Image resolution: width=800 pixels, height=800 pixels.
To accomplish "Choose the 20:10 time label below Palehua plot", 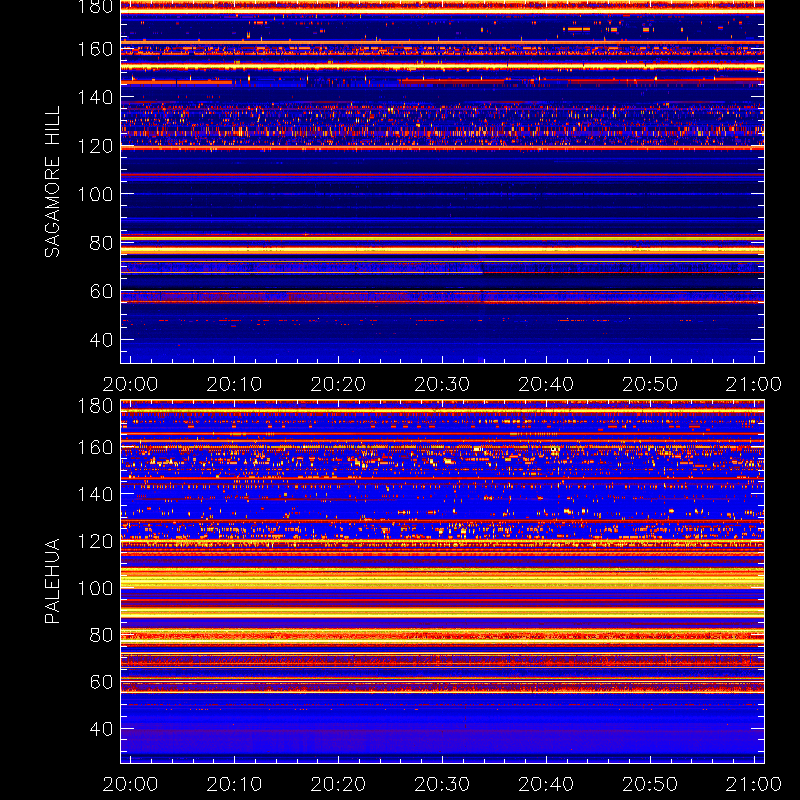I will click(234, 784).
